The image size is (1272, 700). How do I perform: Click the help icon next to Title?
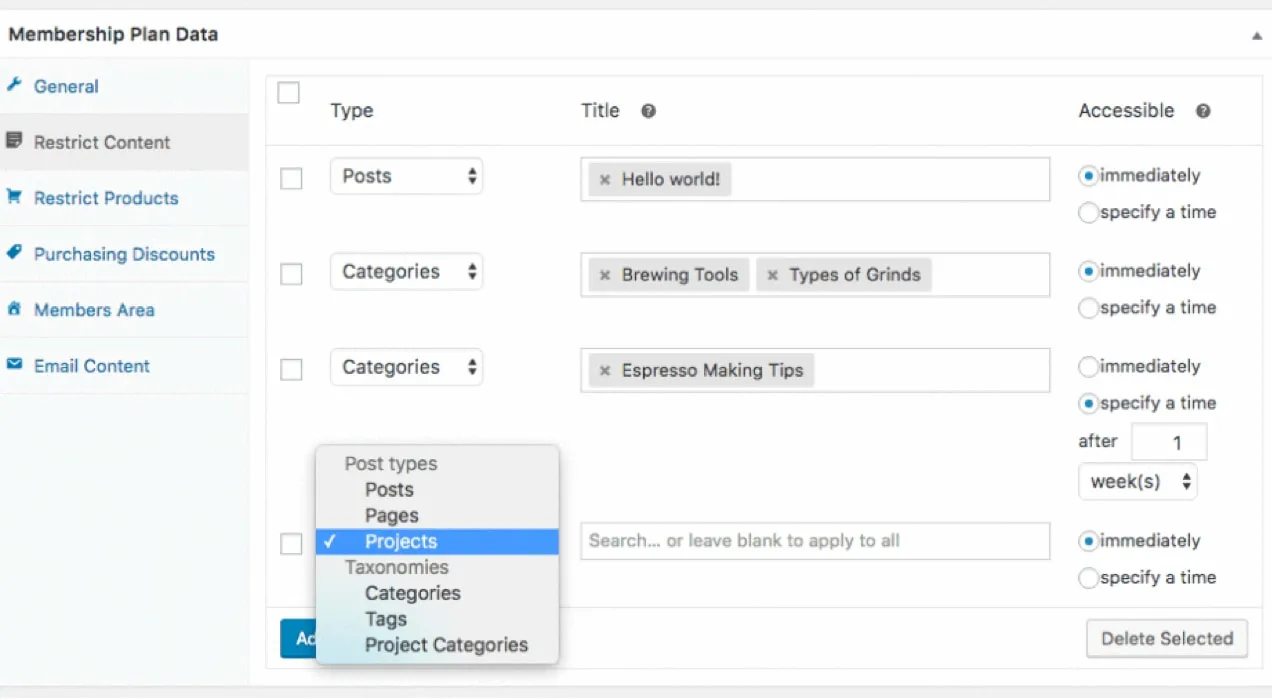point(648,111)
